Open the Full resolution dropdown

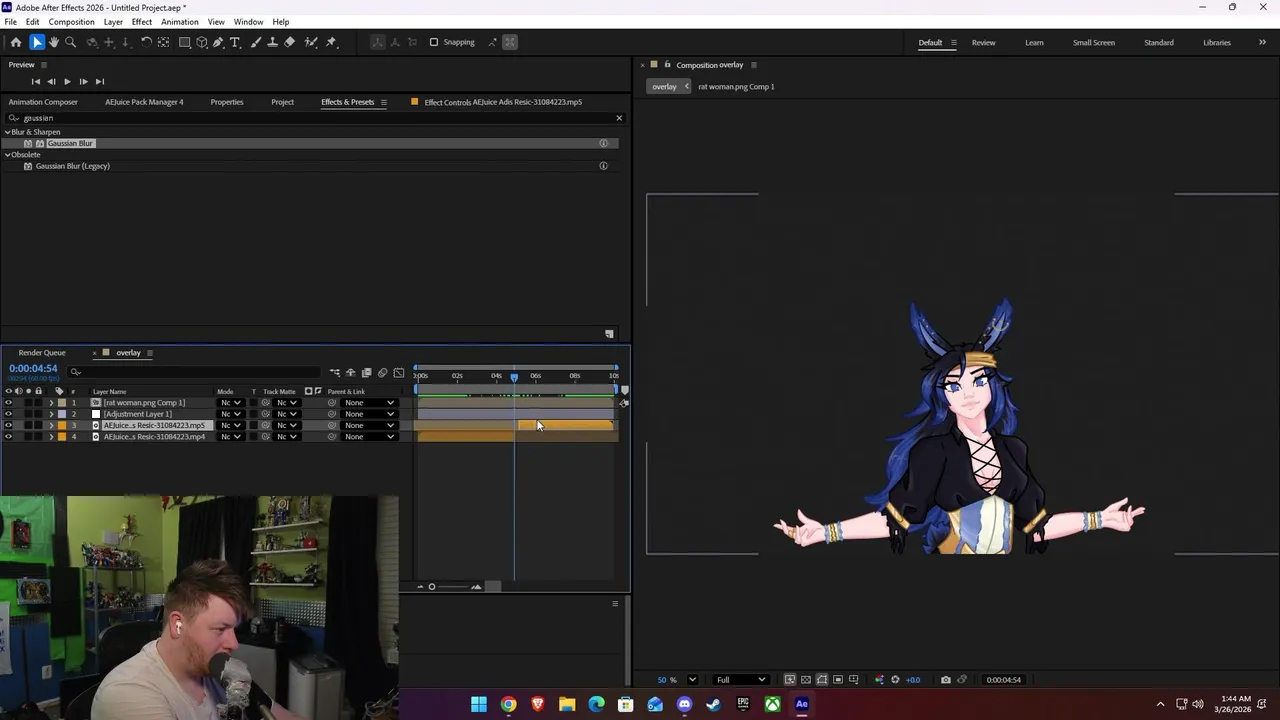coord(740,680)
